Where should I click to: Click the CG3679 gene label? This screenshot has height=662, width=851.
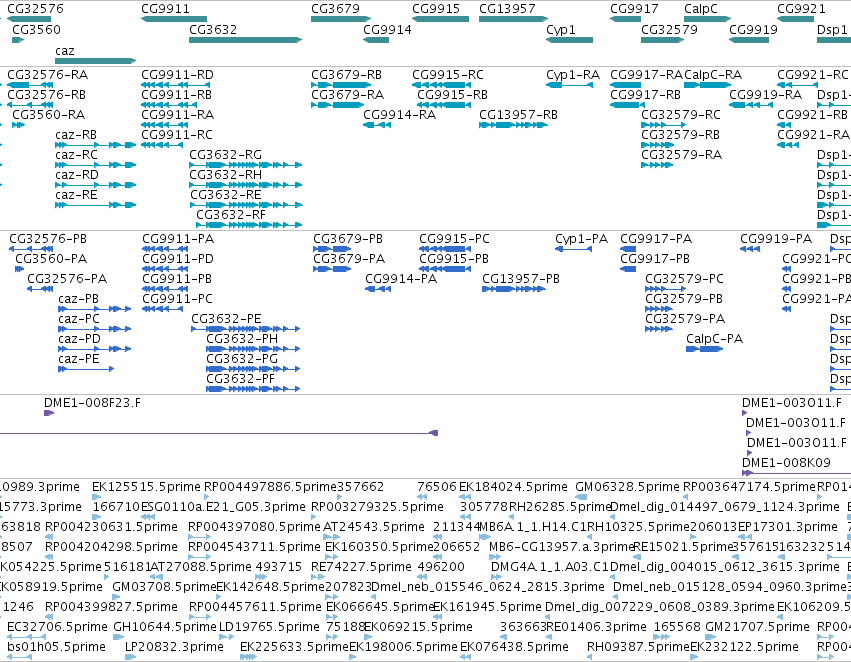[335, 9]
